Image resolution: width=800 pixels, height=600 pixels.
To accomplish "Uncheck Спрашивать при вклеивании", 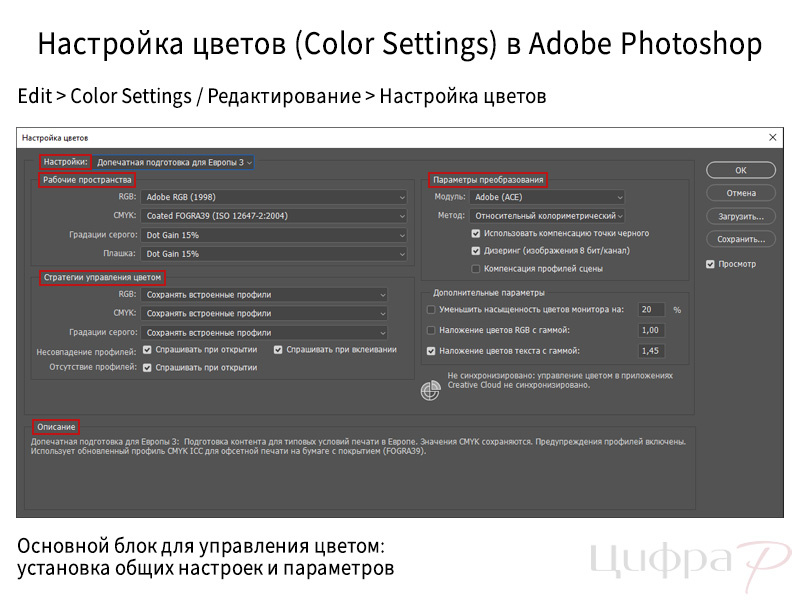I will (x=280, y=349).
